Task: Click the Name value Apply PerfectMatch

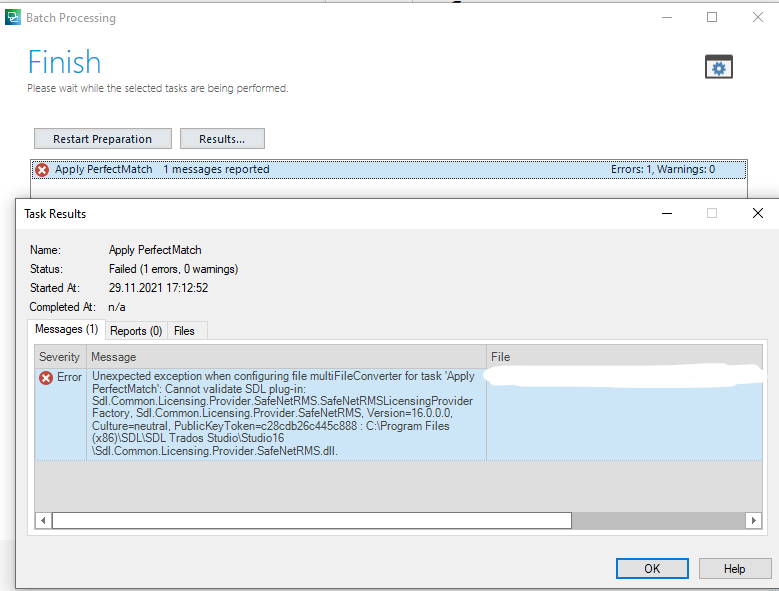Action: (x=155, y=250)
